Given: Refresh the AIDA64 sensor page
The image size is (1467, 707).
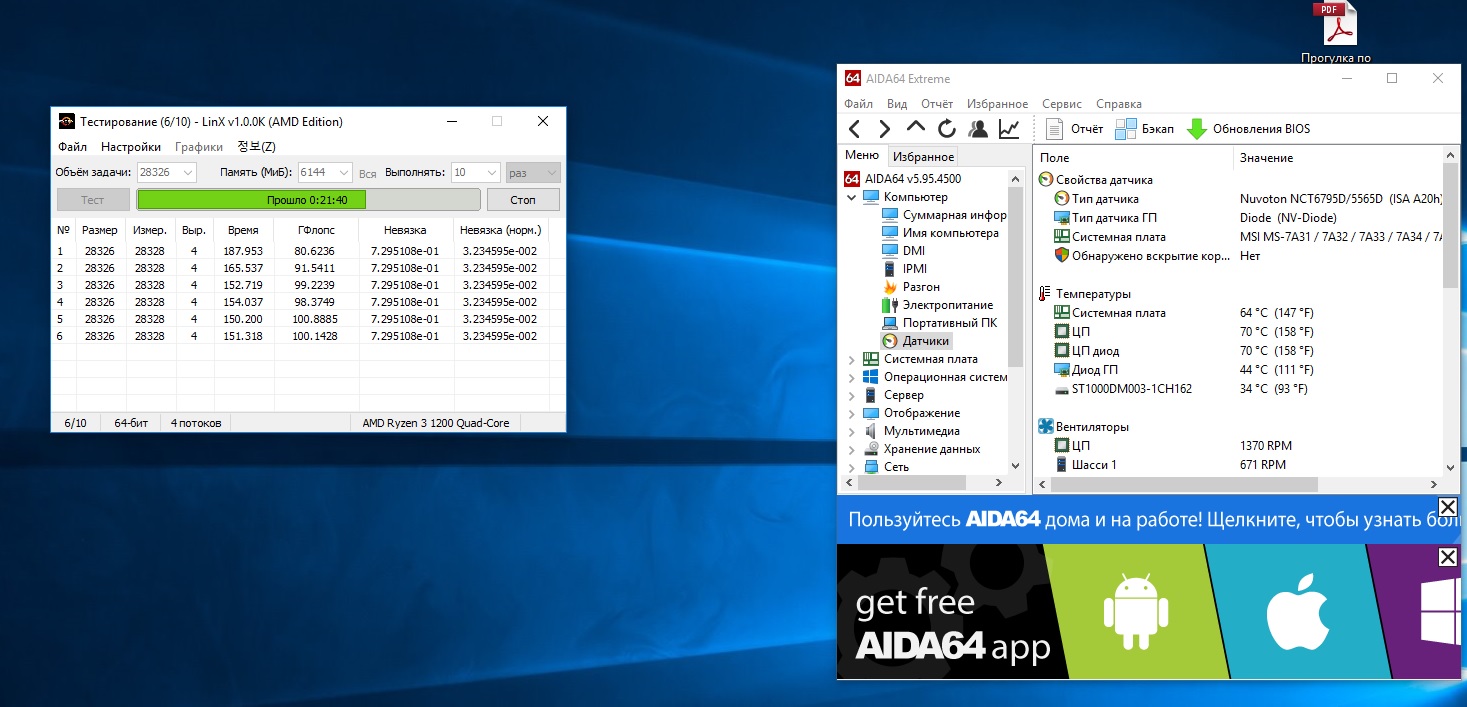Looking at the screenshot, I should (x=947, y=129).
